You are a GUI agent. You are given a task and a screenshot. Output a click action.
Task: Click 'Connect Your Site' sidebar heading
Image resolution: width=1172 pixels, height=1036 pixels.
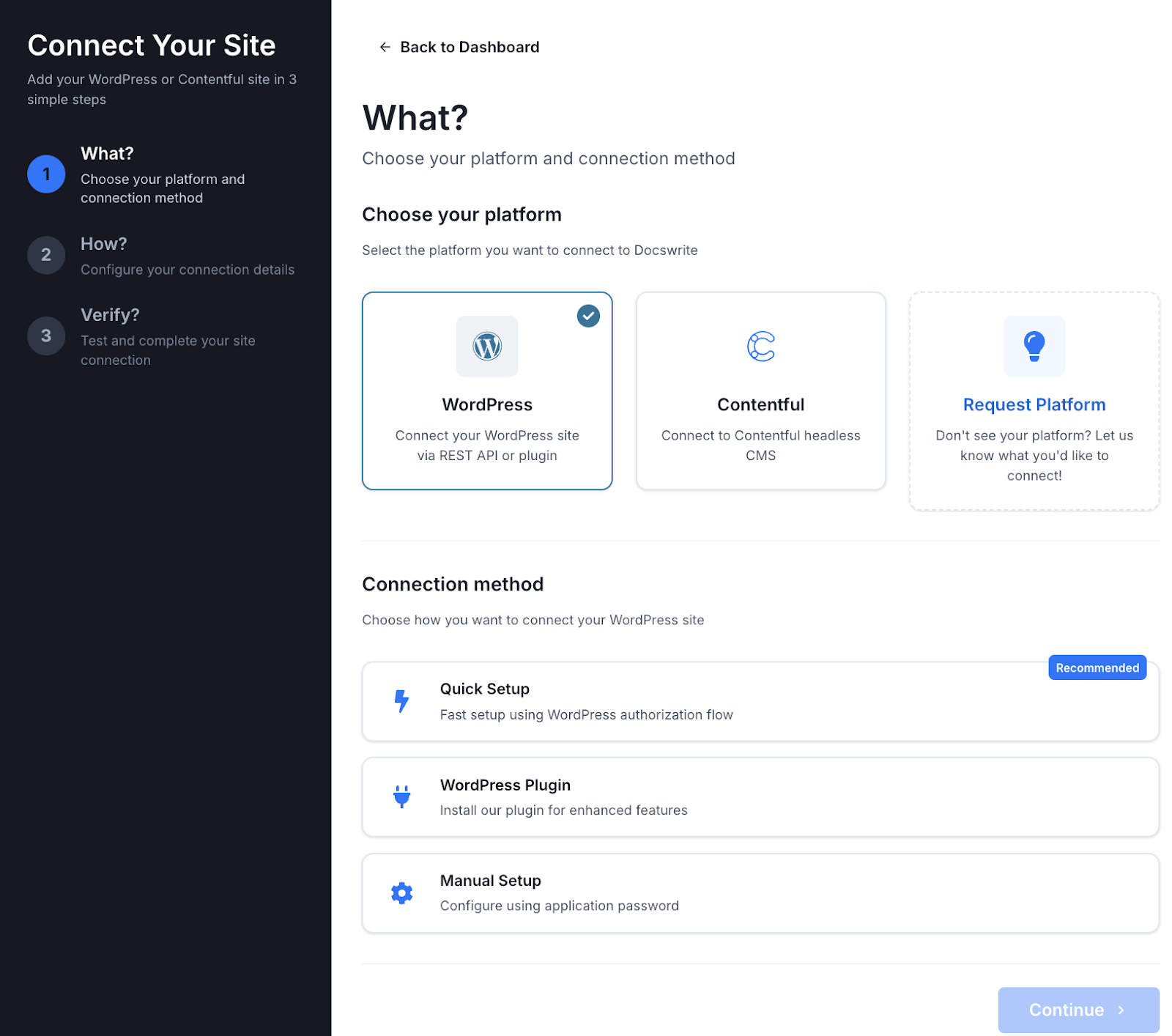pyautogui.click(x=152, y=45)
